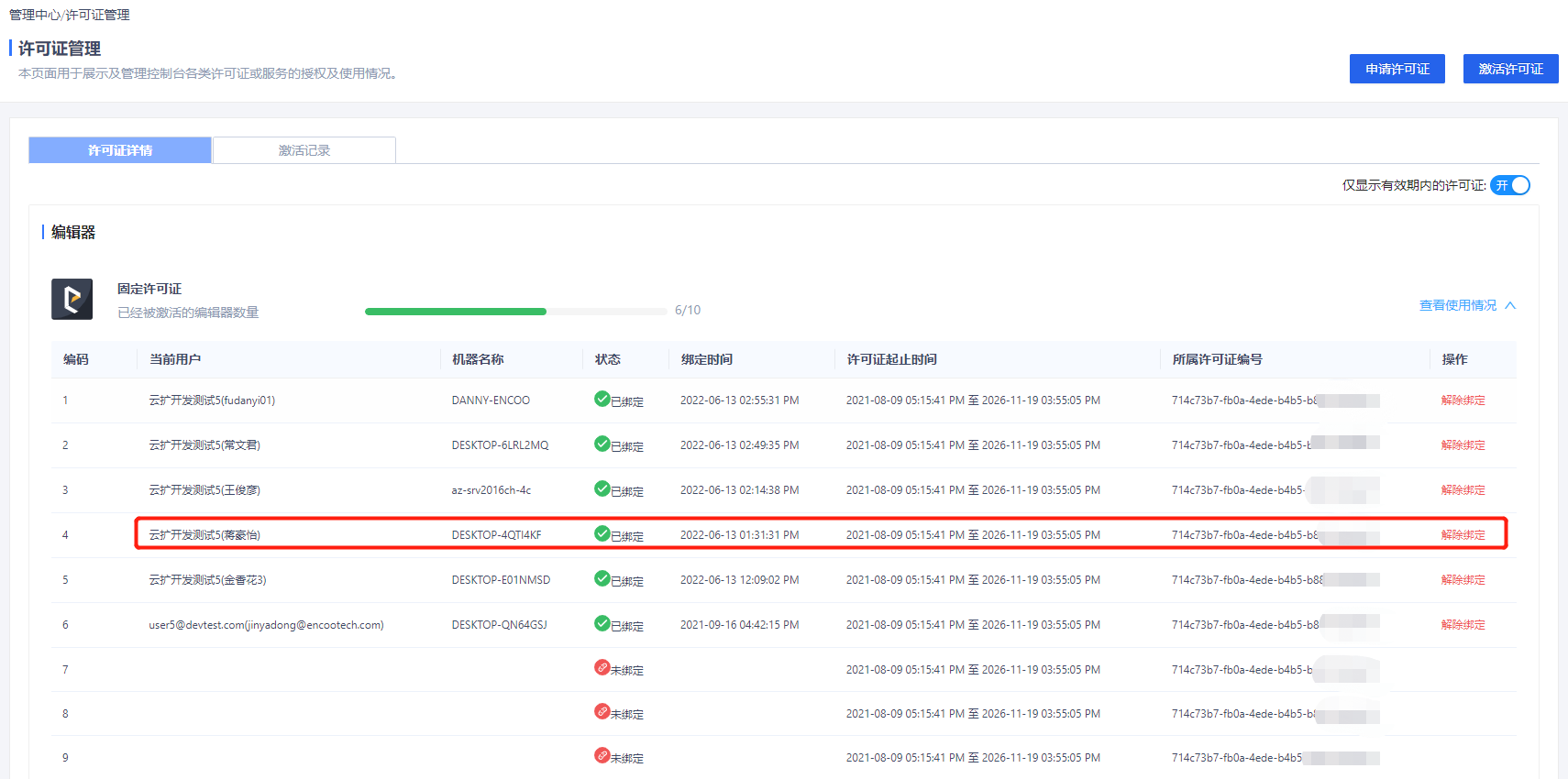The width and height of the screenshot is (1568, 779).
Task: Click license number cell in row 5
Action: tap(1275, 580)
